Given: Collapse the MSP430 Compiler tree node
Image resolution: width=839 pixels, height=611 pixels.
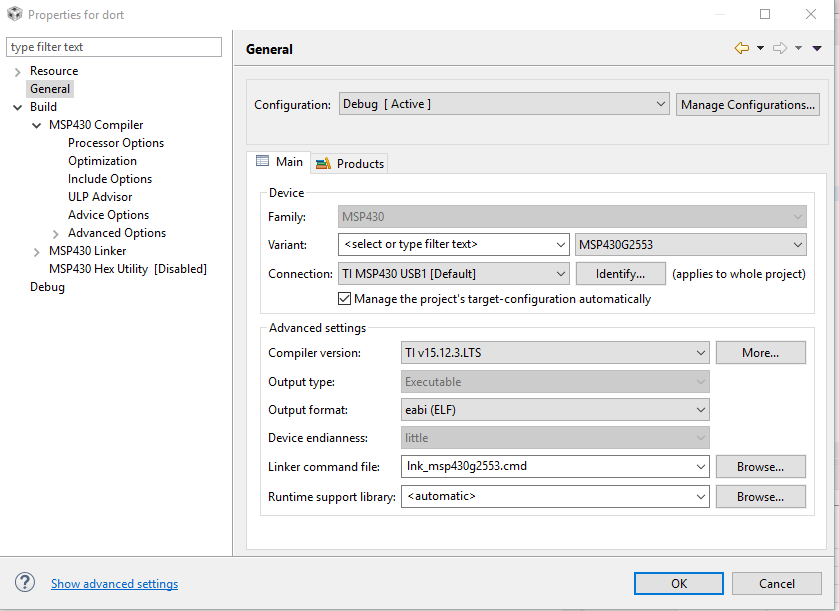Looking at the screenshot, I should click(x=37, y=125).
